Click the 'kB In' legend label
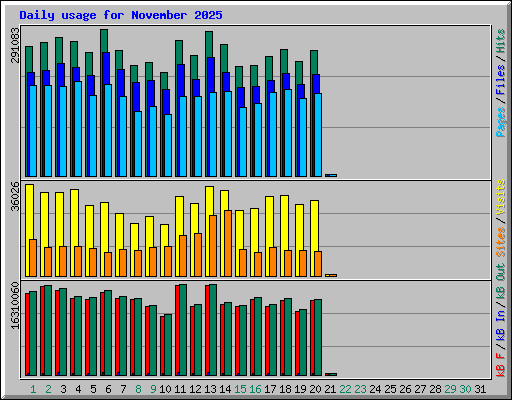 501,327
